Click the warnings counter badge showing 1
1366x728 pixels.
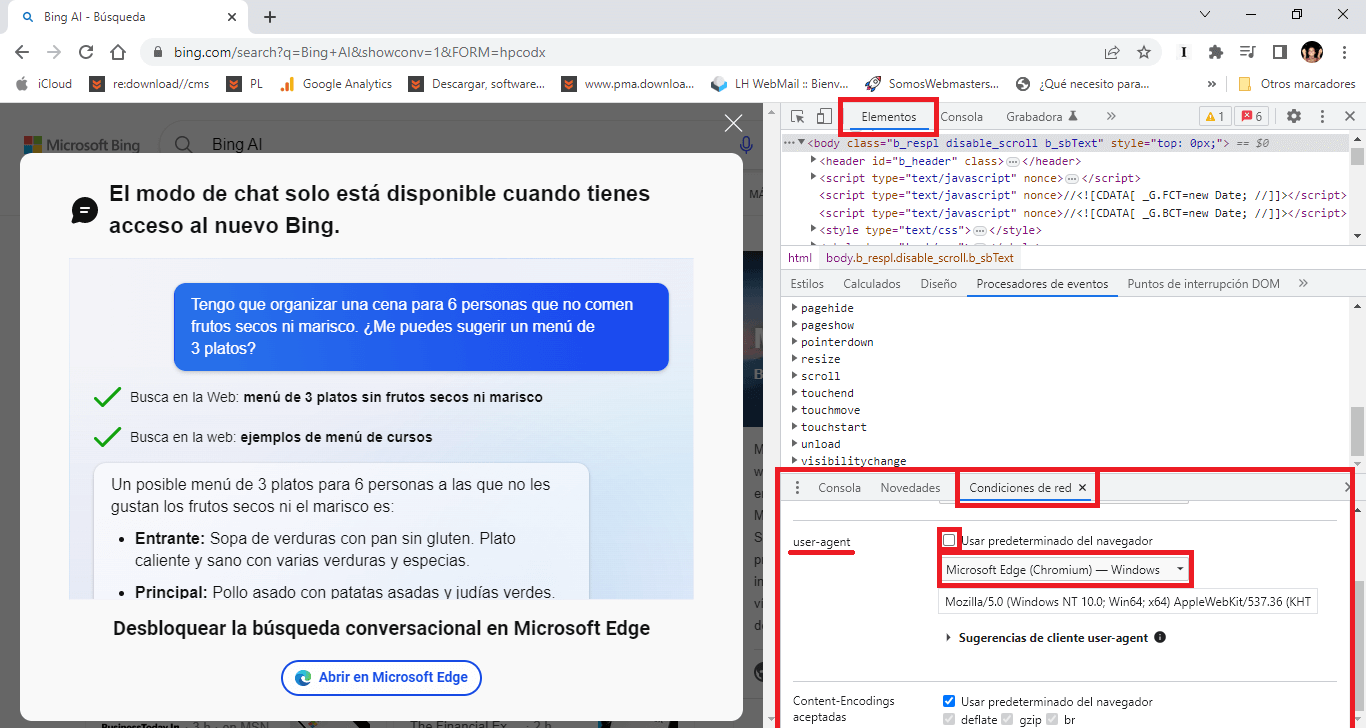pos(1214,117)
